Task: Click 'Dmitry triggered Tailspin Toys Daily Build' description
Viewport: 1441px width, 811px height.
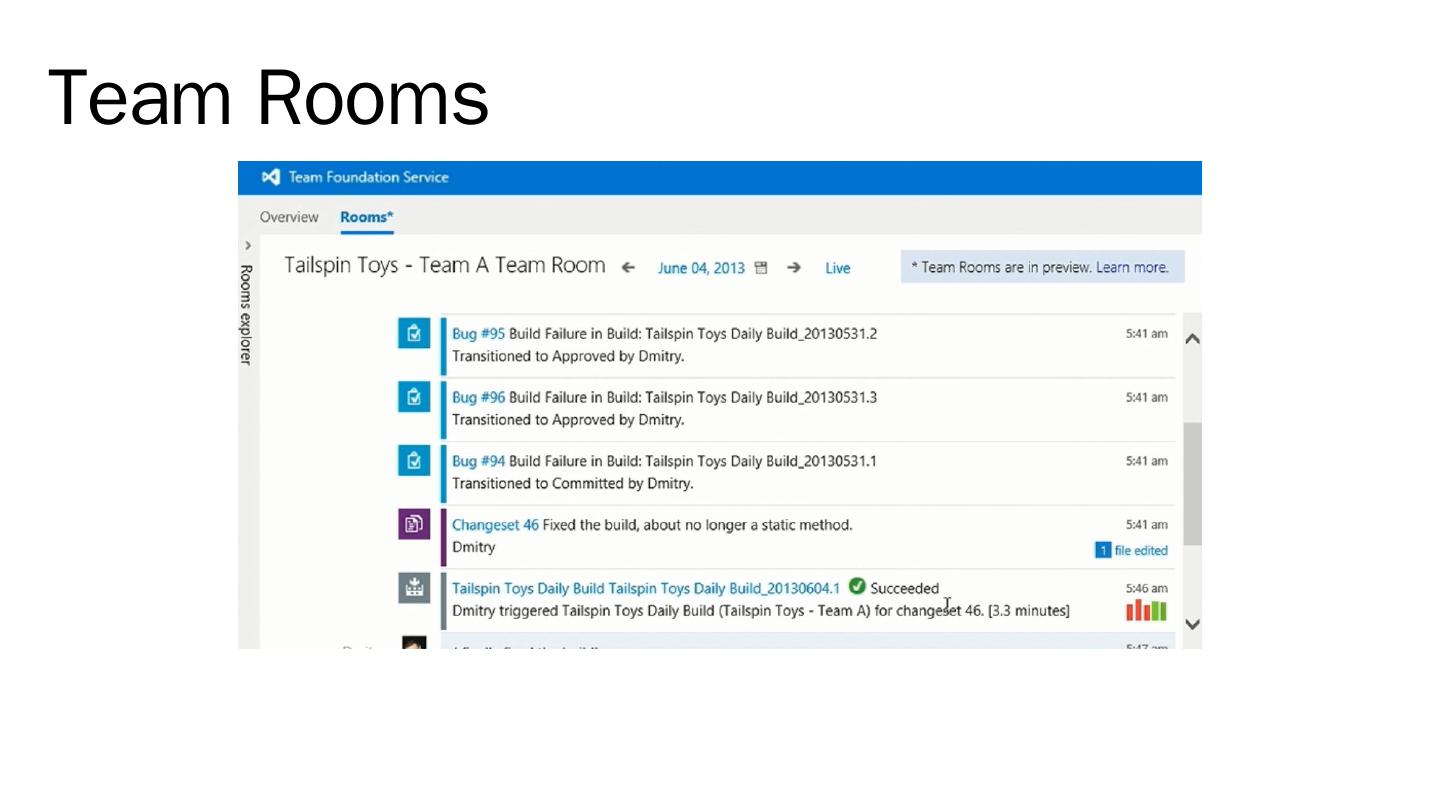Action: point(761,611)
